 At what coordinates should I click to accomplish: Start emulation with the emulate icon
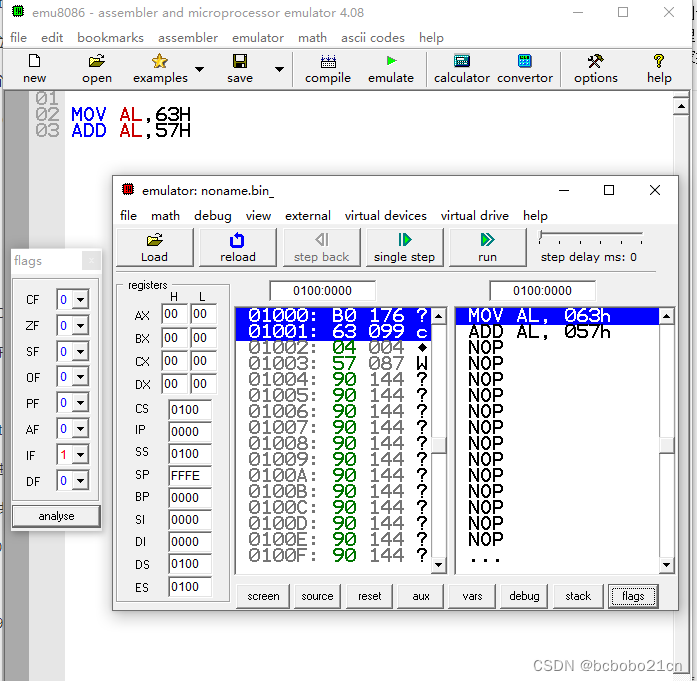pyautogui.click(x=391, y=60)
